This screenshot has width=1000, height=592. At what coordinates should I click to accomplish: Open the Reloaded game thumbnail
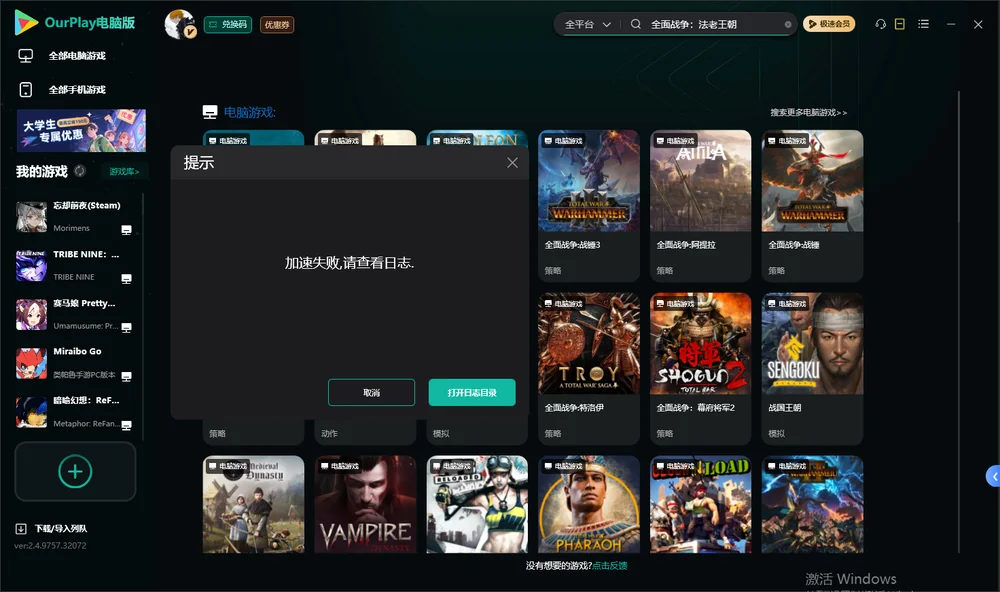point(477,504)
